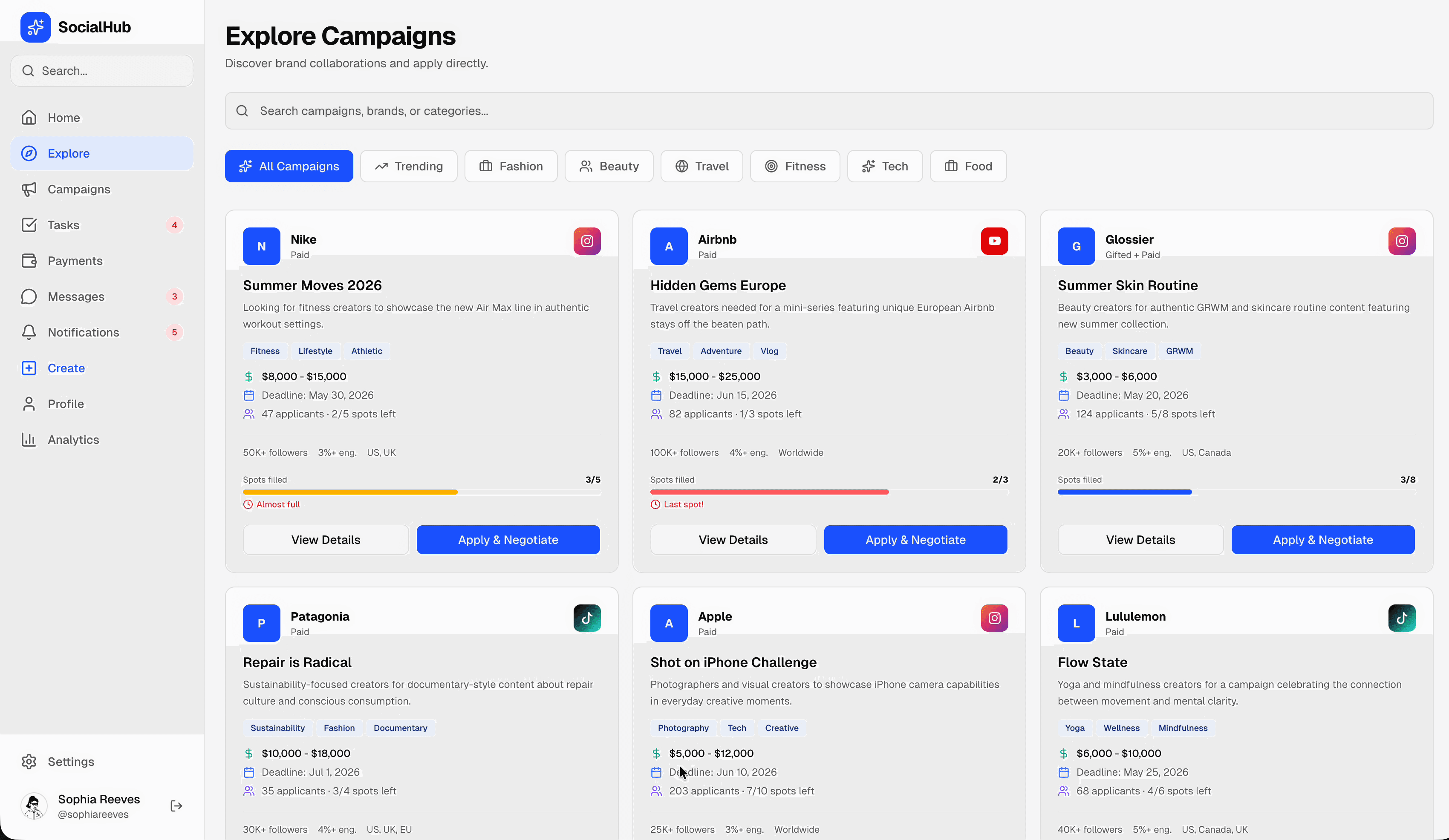Open the Nike campaign's Instagram icon

tap(587, 241)
